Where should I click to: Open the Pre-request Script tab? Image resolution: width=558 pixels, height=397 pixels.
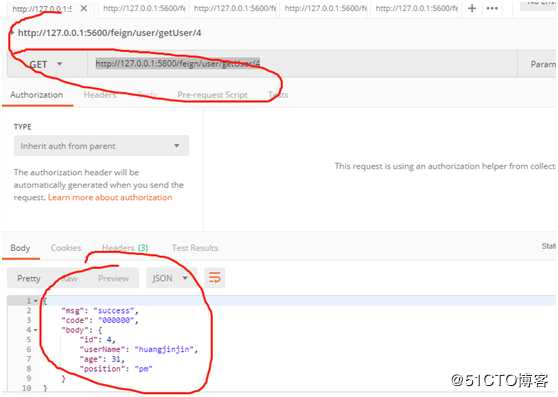click(212, 95)
